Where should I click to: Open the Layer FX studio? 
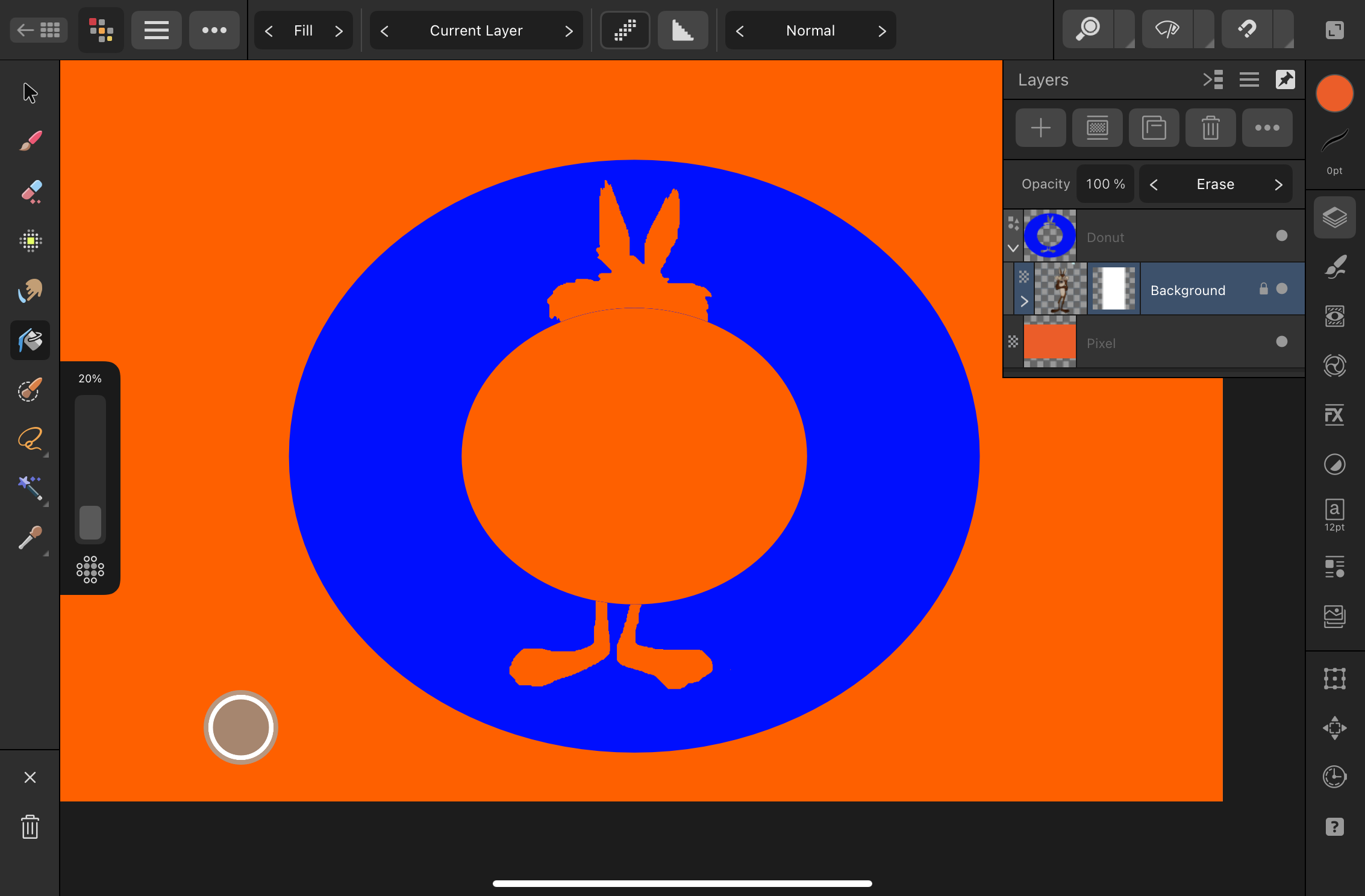click(x=1335, y=415)
